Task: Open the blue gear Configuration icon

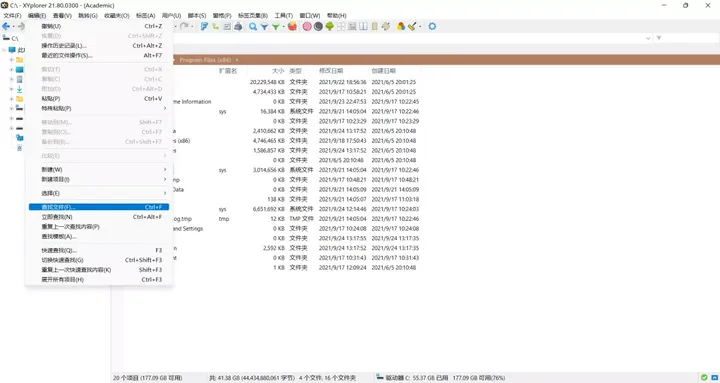Action: (x=432, y=27)
